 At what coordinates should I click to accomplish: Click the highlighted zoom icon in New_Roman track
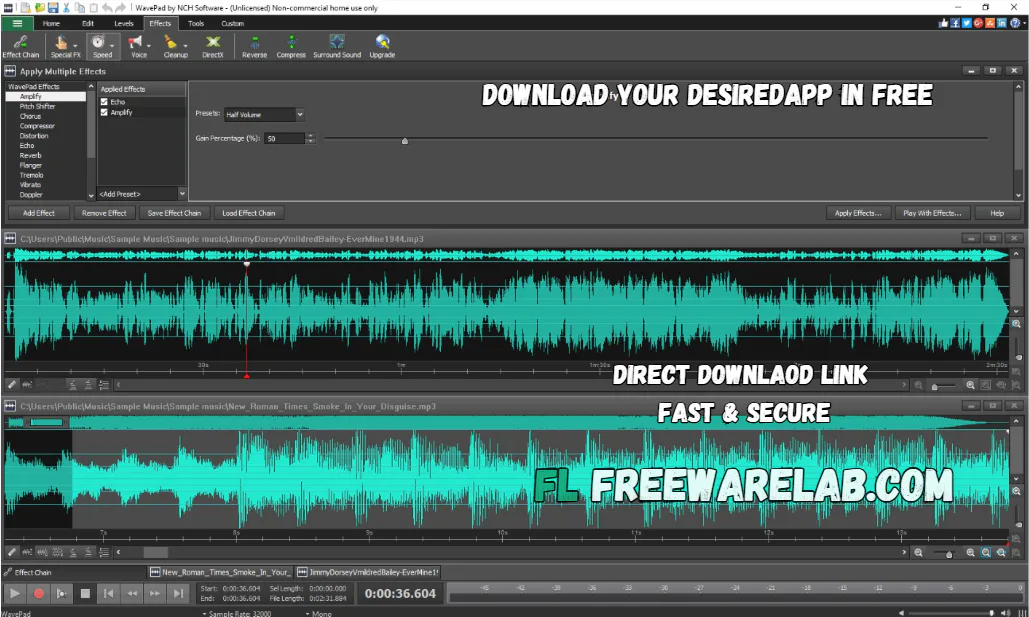(x=986, y=553)
